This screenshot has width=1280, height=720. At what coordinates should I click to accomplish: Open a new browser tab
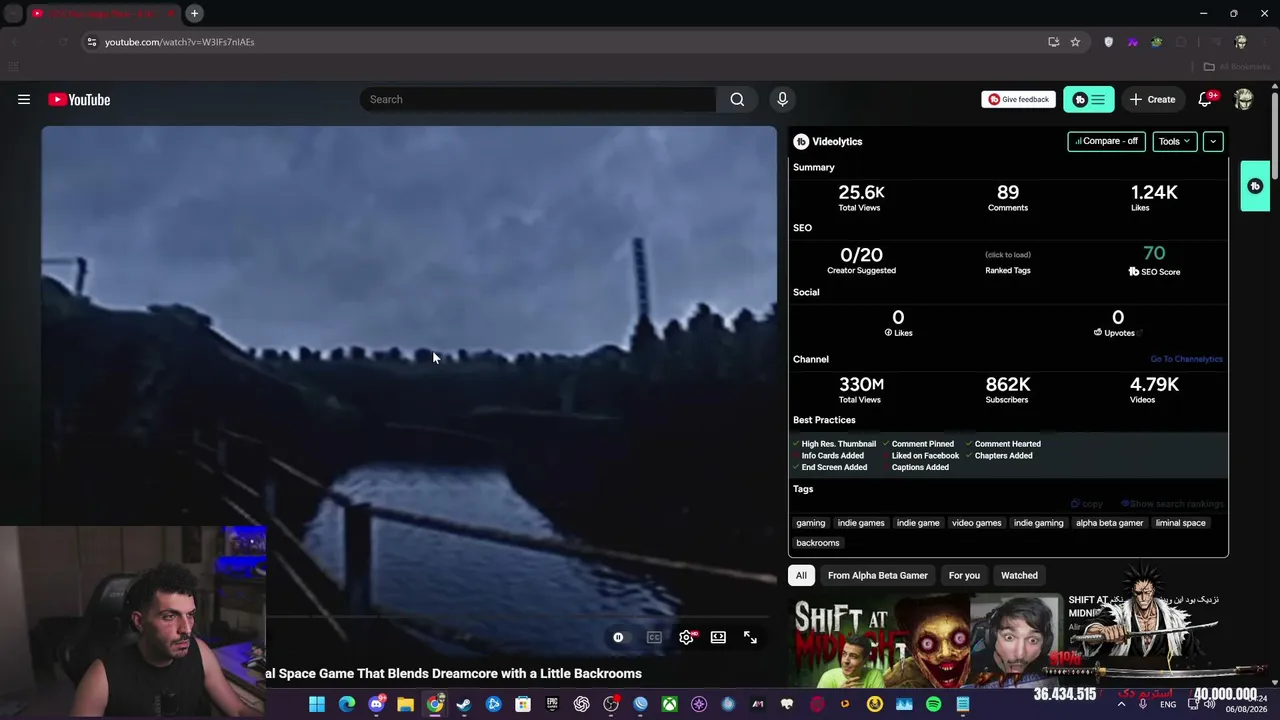click(194, 13)
